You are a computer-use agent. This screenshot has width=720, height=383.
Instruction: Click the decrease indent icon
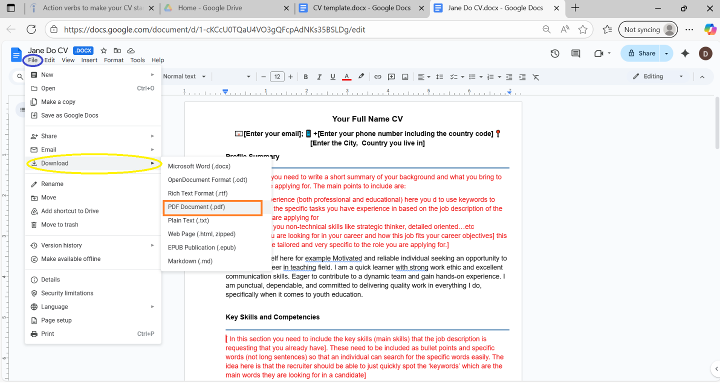[x=509, y=77]
